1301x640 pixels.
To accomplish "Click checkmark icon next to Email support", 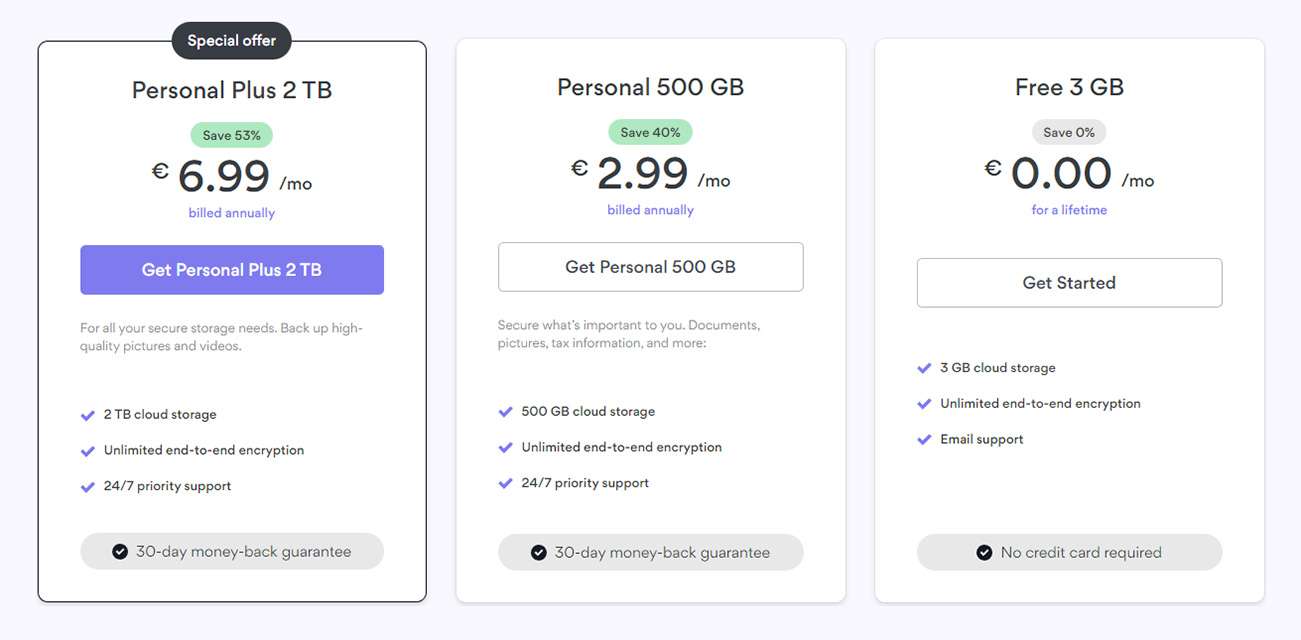I will point(925,439).
